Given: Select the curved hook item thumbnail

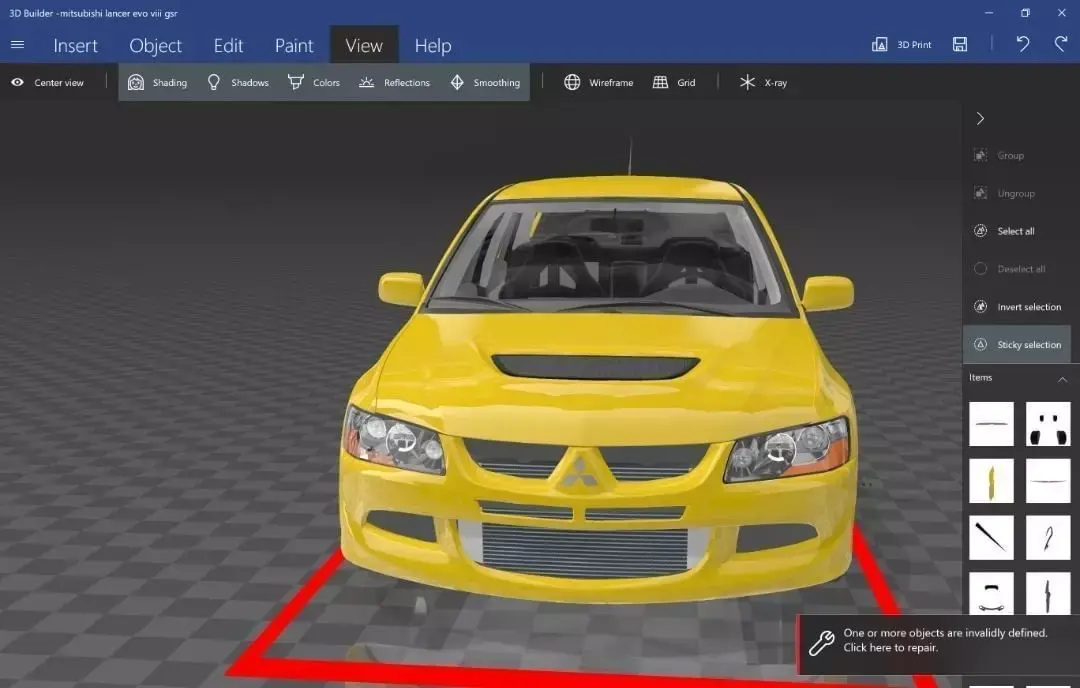Looking at the screenshot, I should tap(1048, 537).
